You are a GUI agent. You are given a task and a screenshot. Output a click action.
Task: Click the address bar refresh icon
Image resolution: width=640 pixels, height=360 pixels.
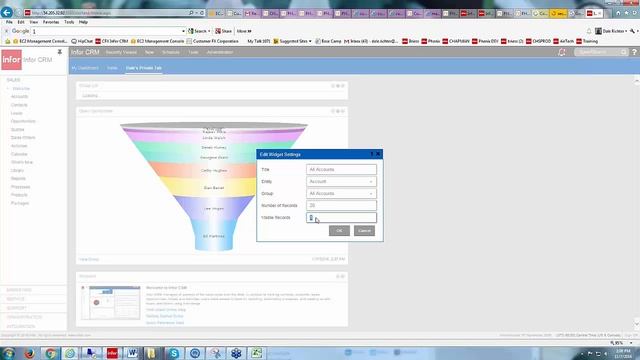coord(202,13)
